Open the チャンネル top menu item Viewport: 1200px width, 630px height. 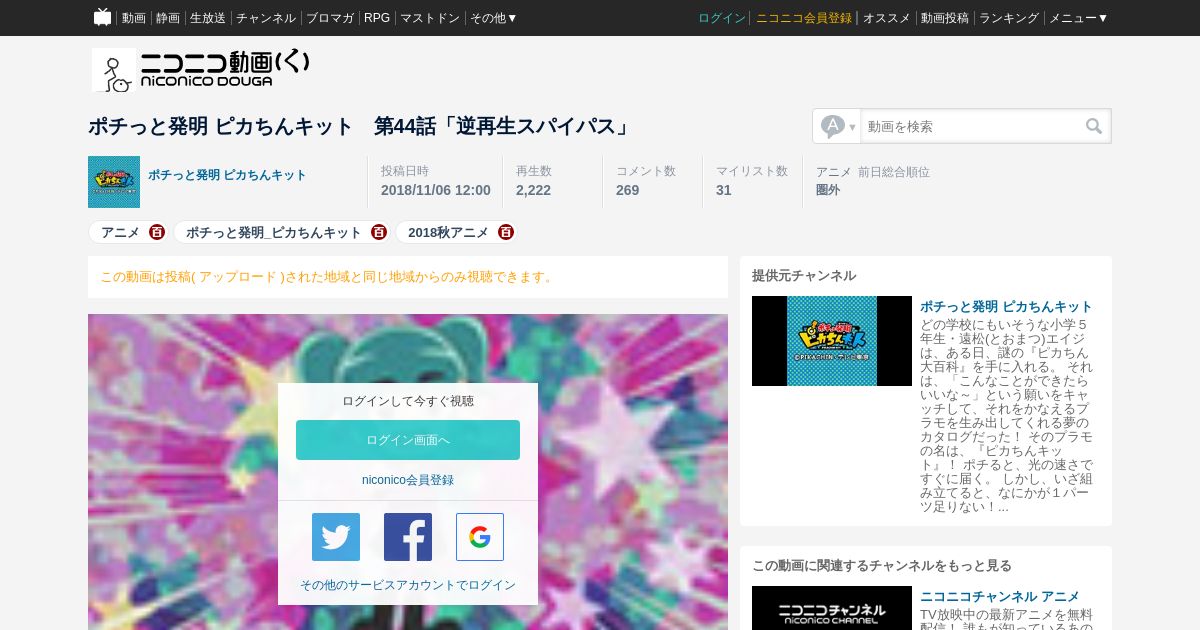pyautogui.click(x=266, y=18)
